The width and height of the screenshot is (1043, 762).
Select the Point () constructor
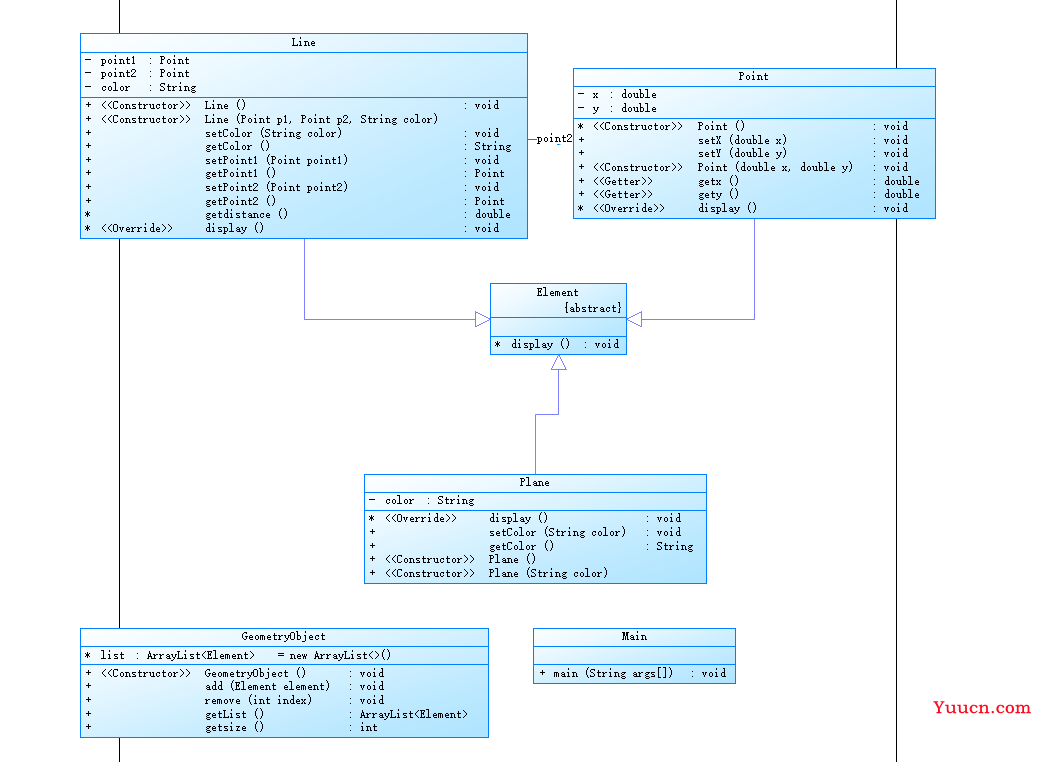tap(721, 126)
